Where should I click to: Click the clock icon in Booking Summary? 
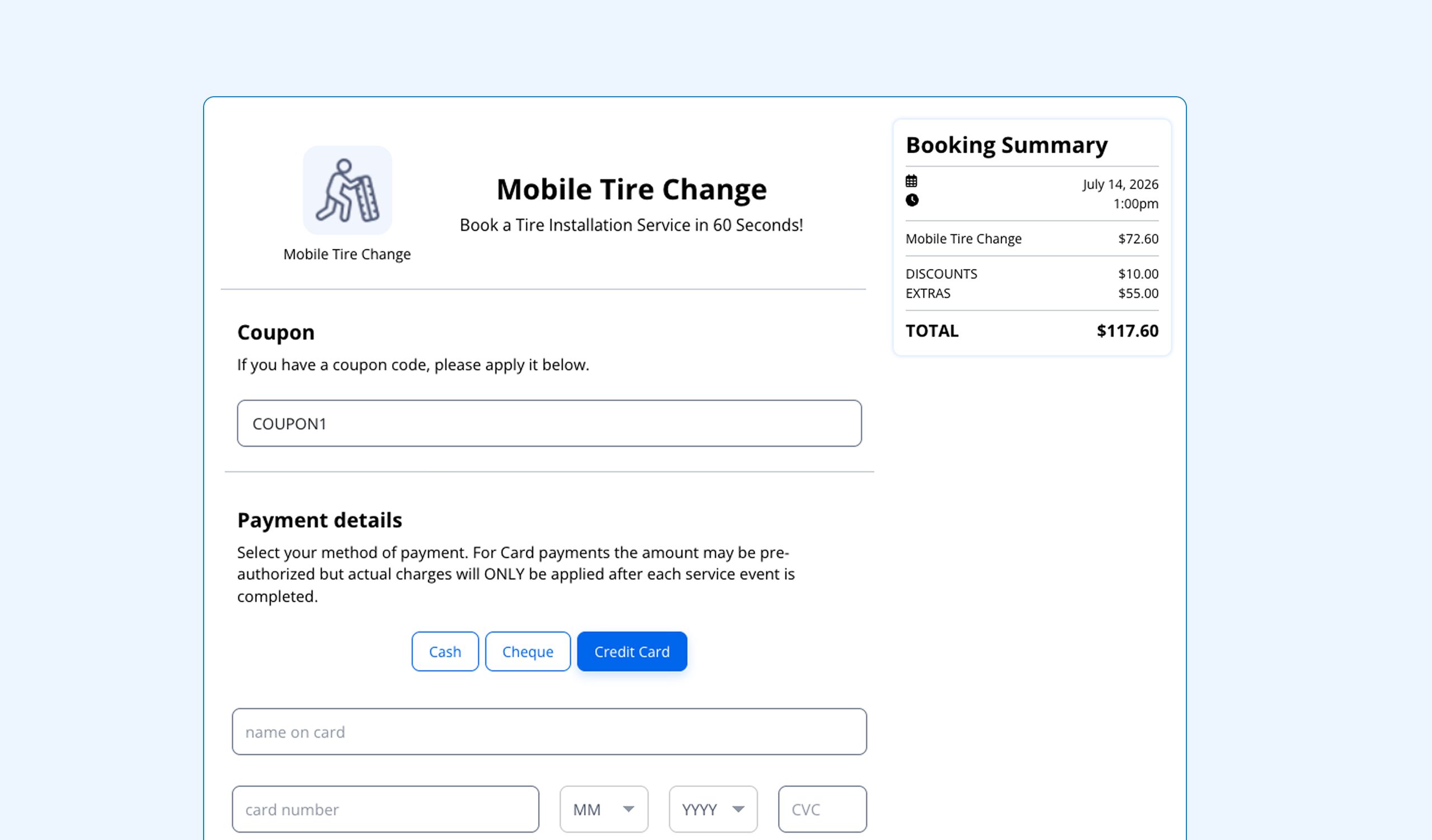[911, 200]
